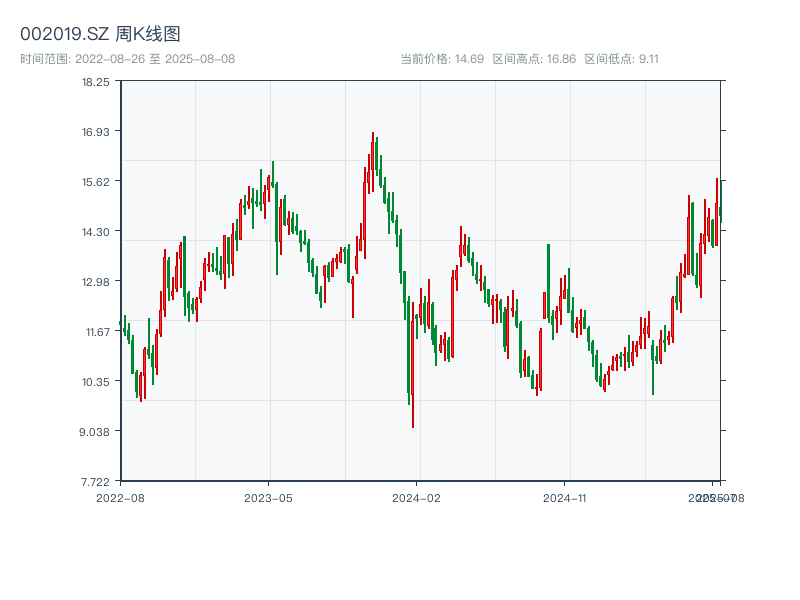The height and width of the screenshot is (600, 800).
Task: Click the x-axis label 2024-02
Action: tap(416, 498)
